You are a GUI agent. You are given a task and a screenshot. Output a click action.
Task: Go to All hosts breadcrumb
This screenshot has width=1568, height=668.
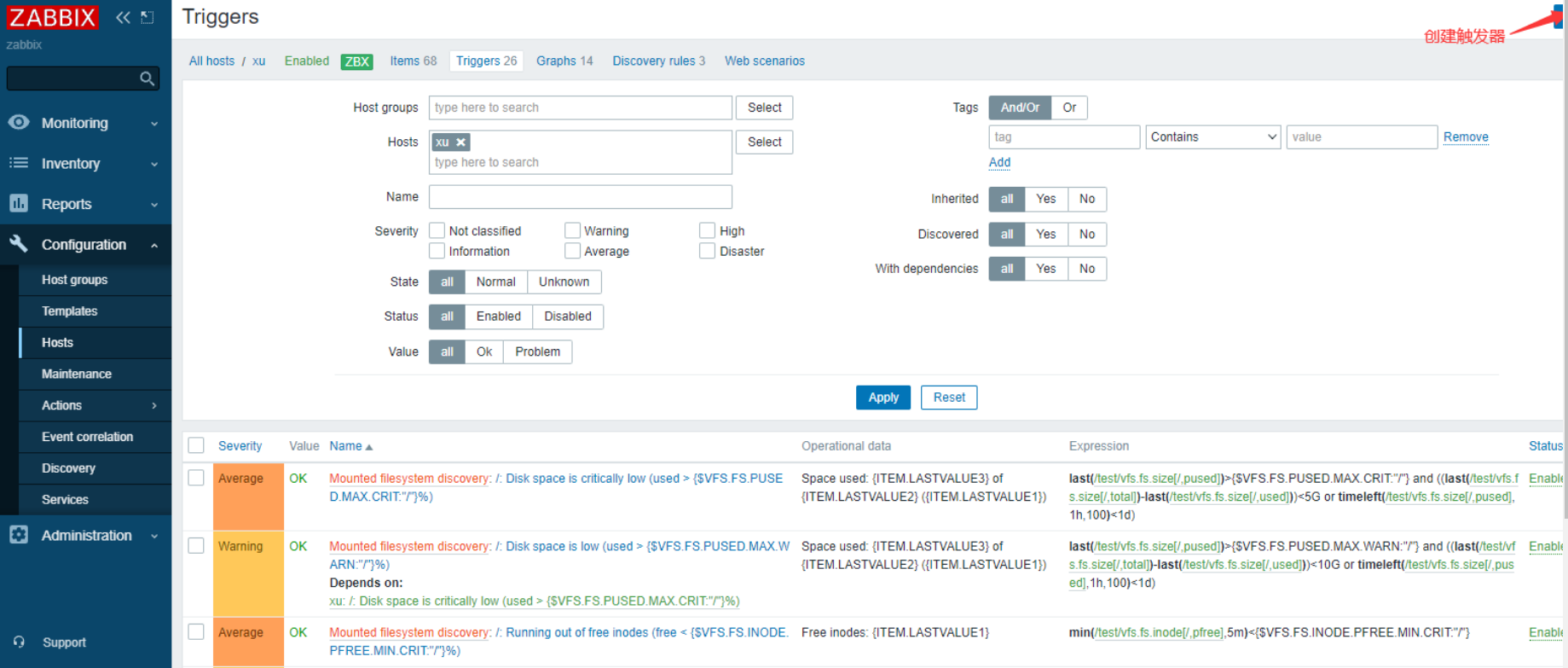tap(211, 61)
